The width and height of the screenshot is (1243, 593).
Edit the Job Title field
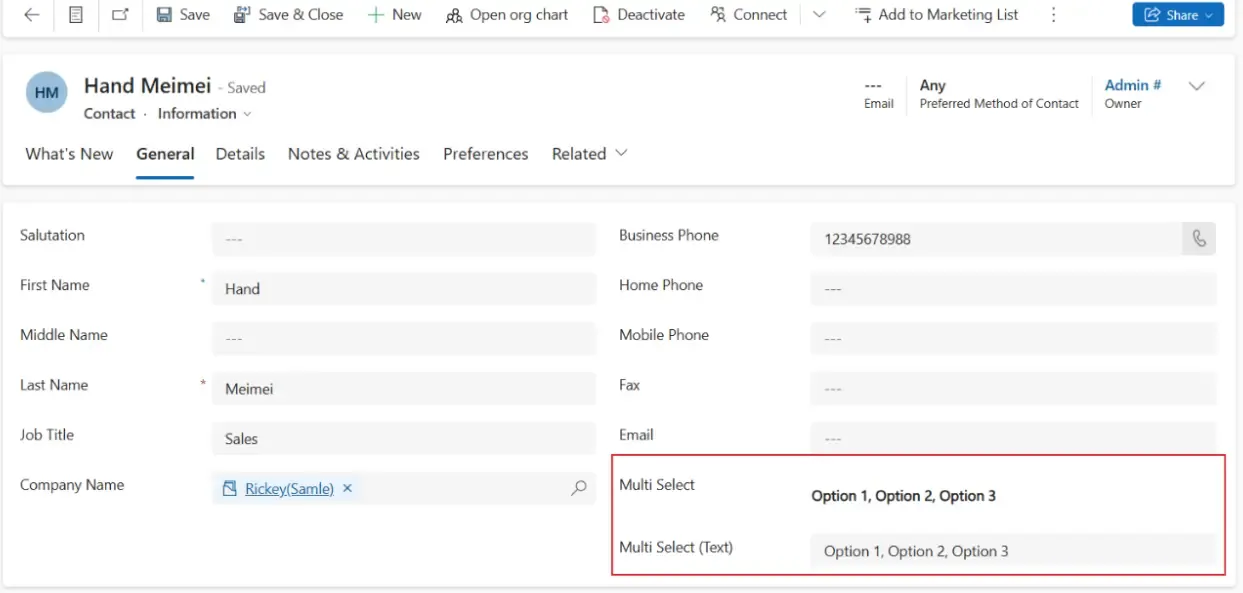pos(404,439)
